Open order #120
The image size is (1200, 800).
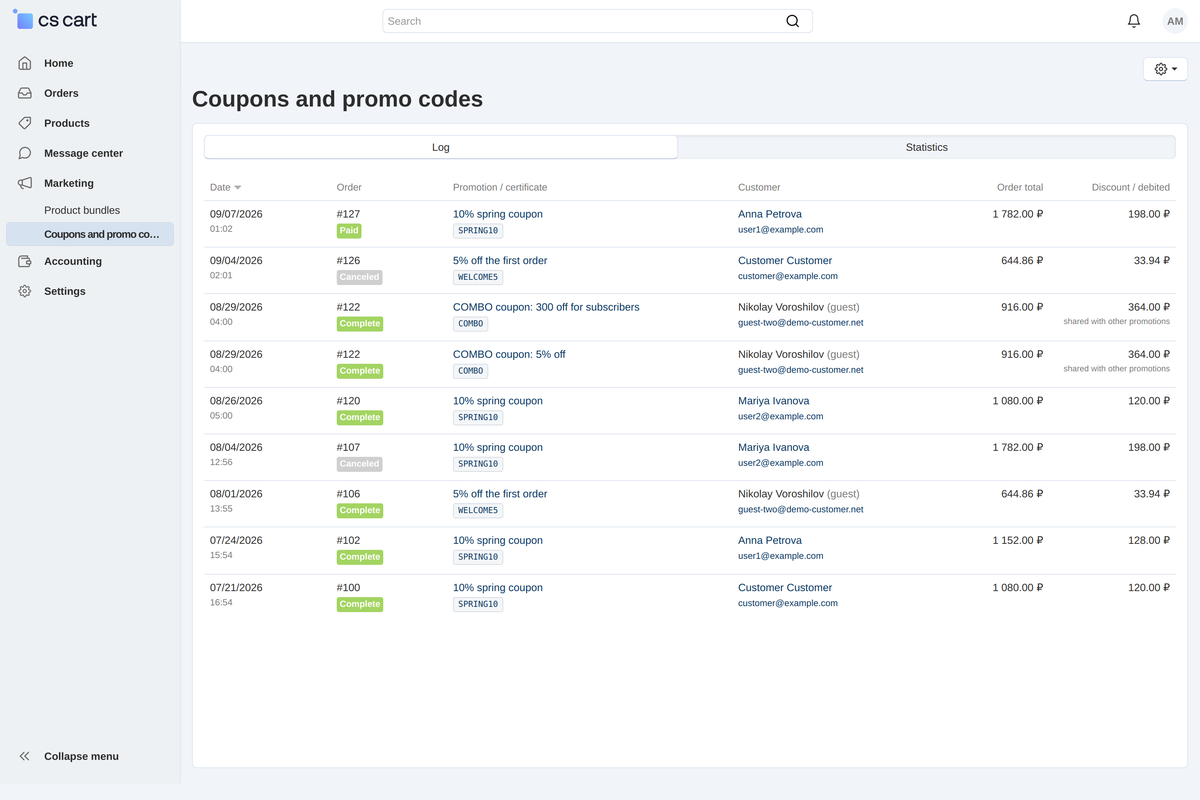coord(348,400)
